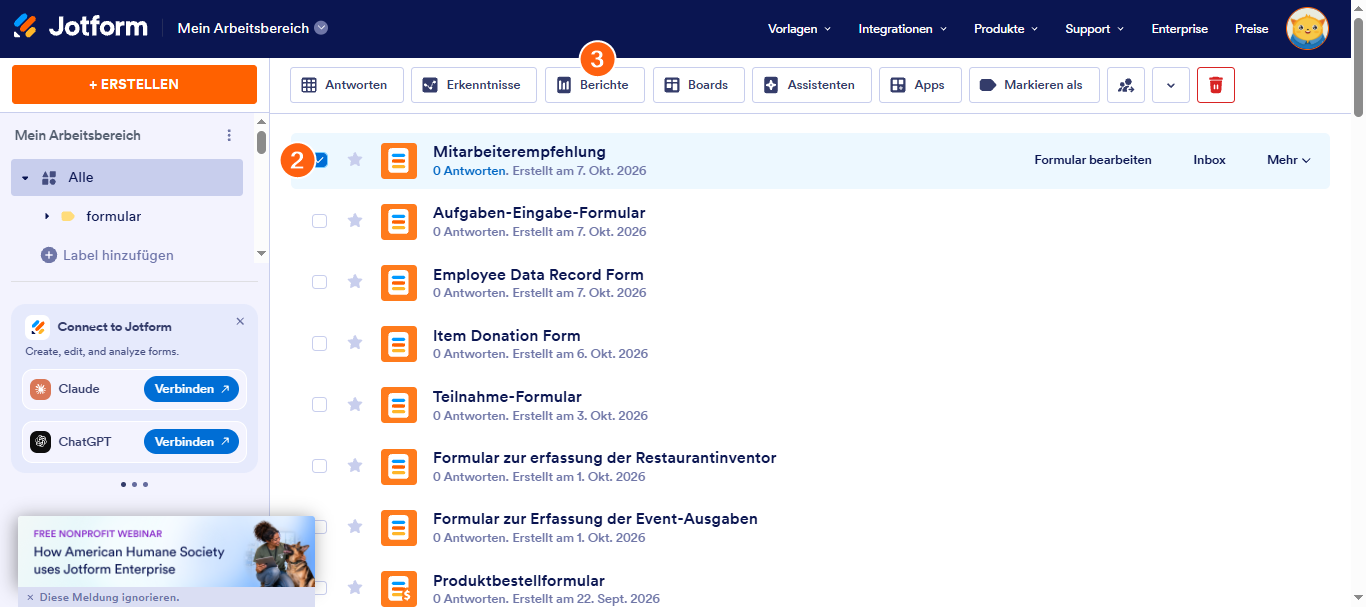The image size is (1366, 607).
Task: Open the Produkte dropdown menu
Action: [x=1006, y=29]
